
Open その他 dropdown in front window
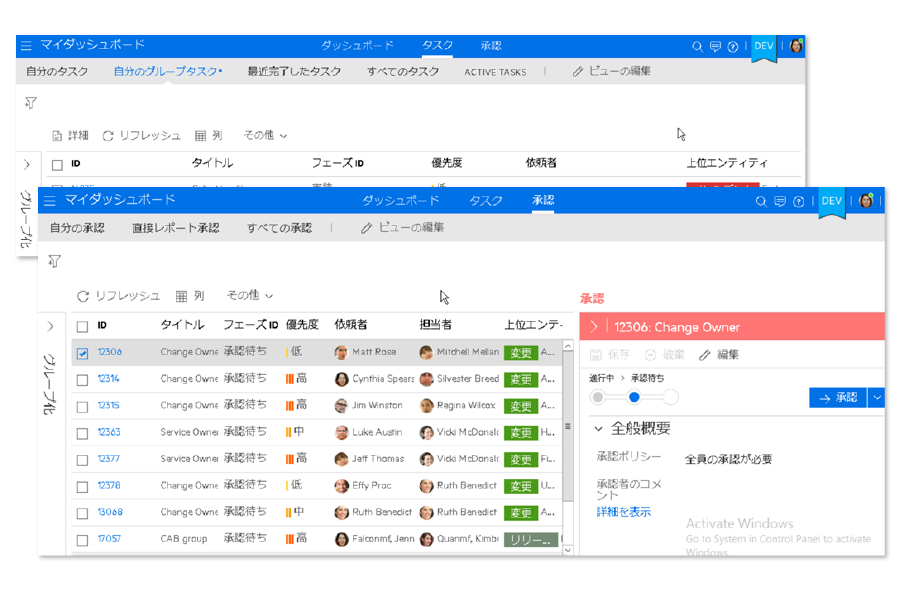tap(250, 295)
